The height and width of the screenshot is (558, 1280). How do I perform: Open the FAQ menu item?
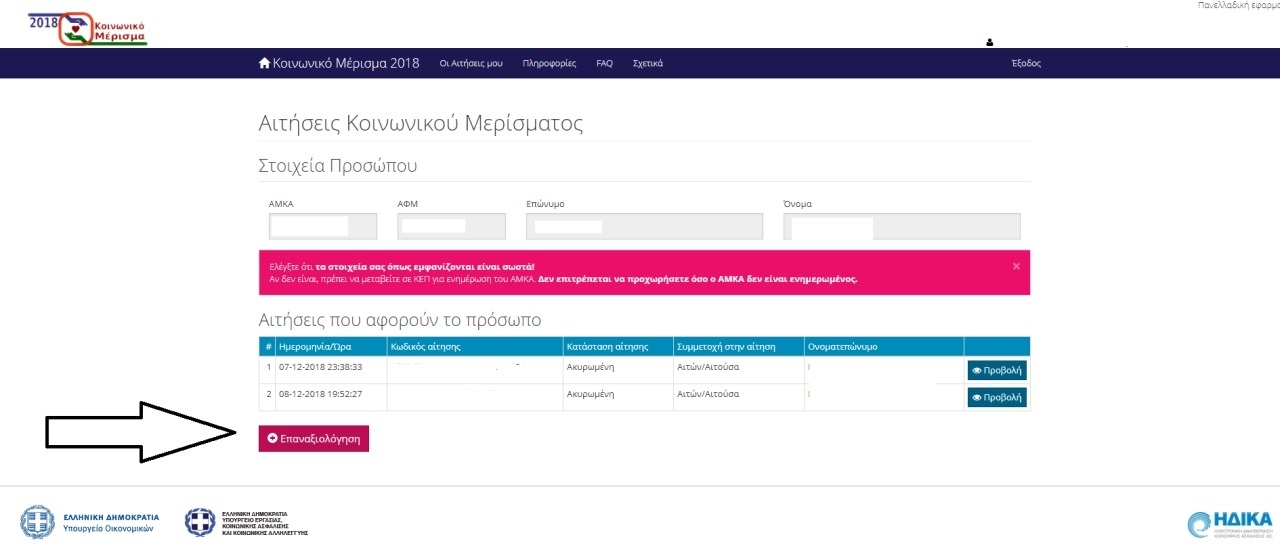coord(604,63)
